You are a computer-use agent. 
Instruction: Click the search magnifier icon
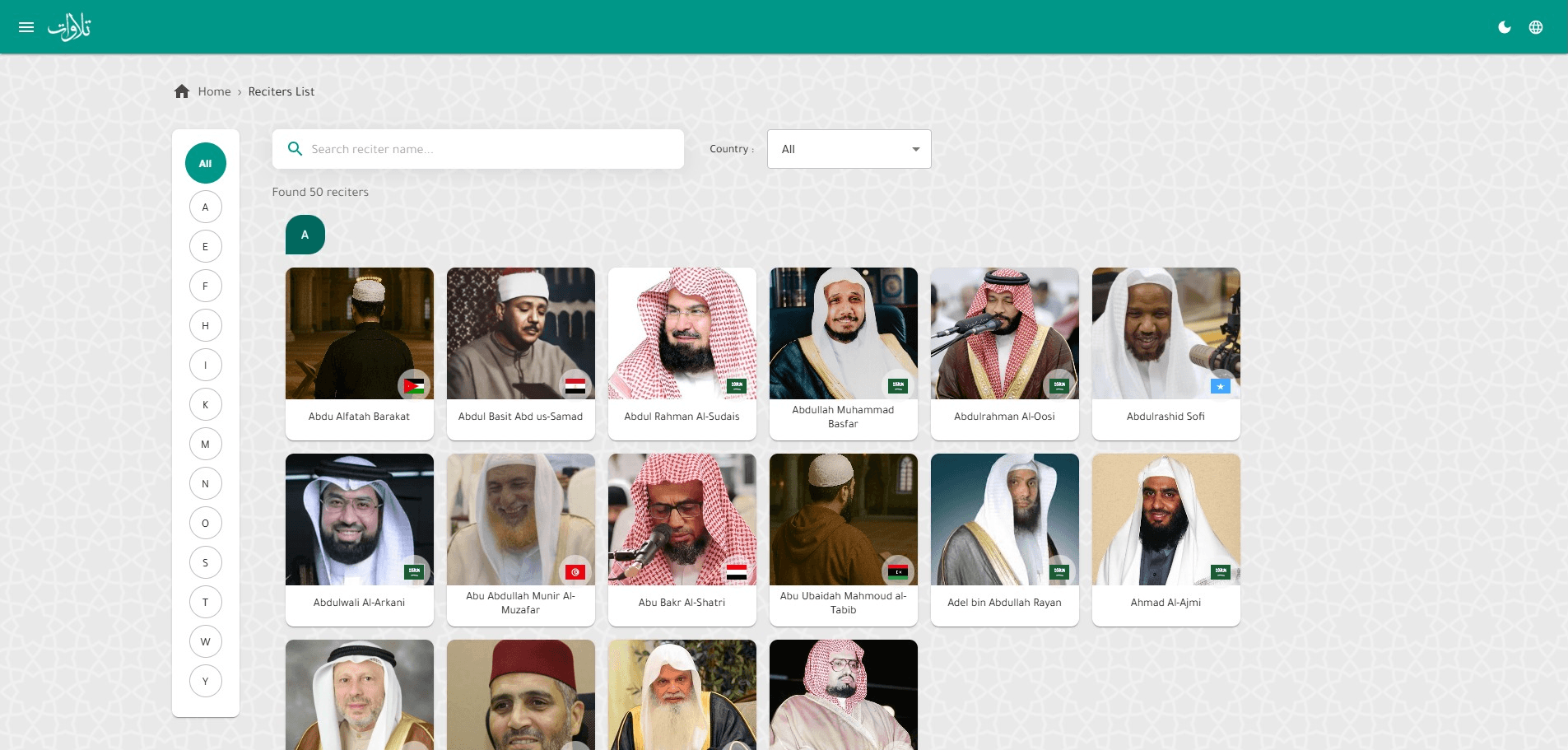pos(295,149)
